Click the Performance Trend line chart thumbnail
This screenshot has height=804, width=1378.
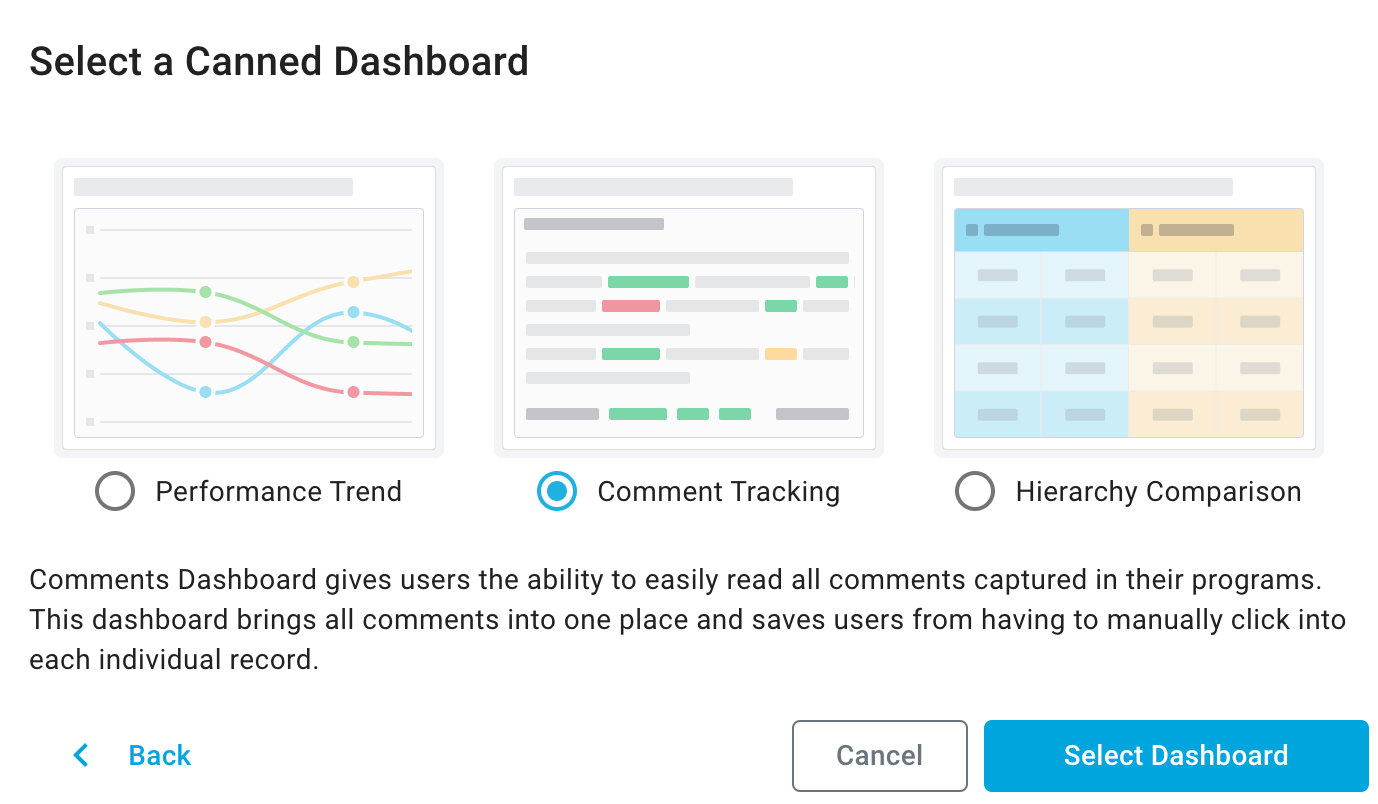coord(249,308)
